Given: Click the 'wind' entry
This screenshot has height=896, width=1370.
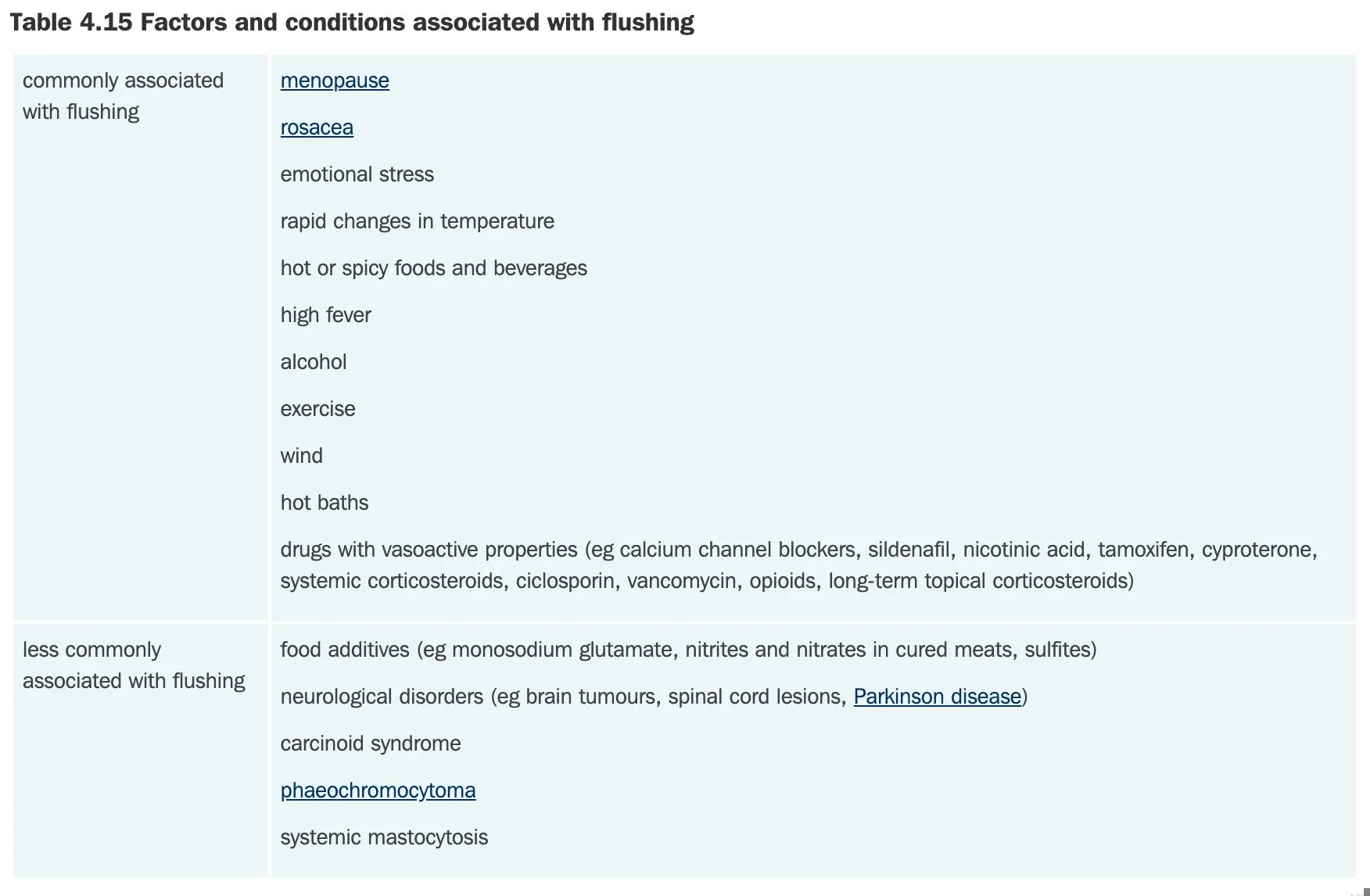Looking at the screenshot, I should pyautogui.click(x=301, y=456).
